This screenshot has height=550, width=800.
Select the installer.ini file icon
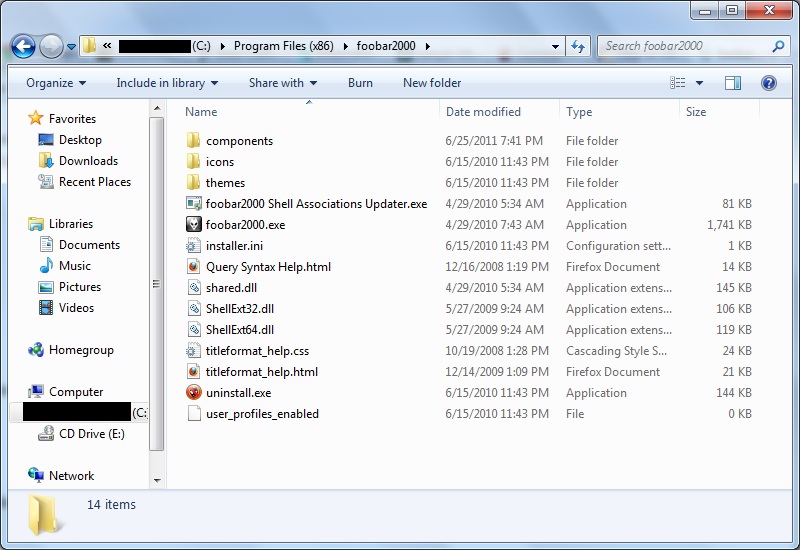193,245
